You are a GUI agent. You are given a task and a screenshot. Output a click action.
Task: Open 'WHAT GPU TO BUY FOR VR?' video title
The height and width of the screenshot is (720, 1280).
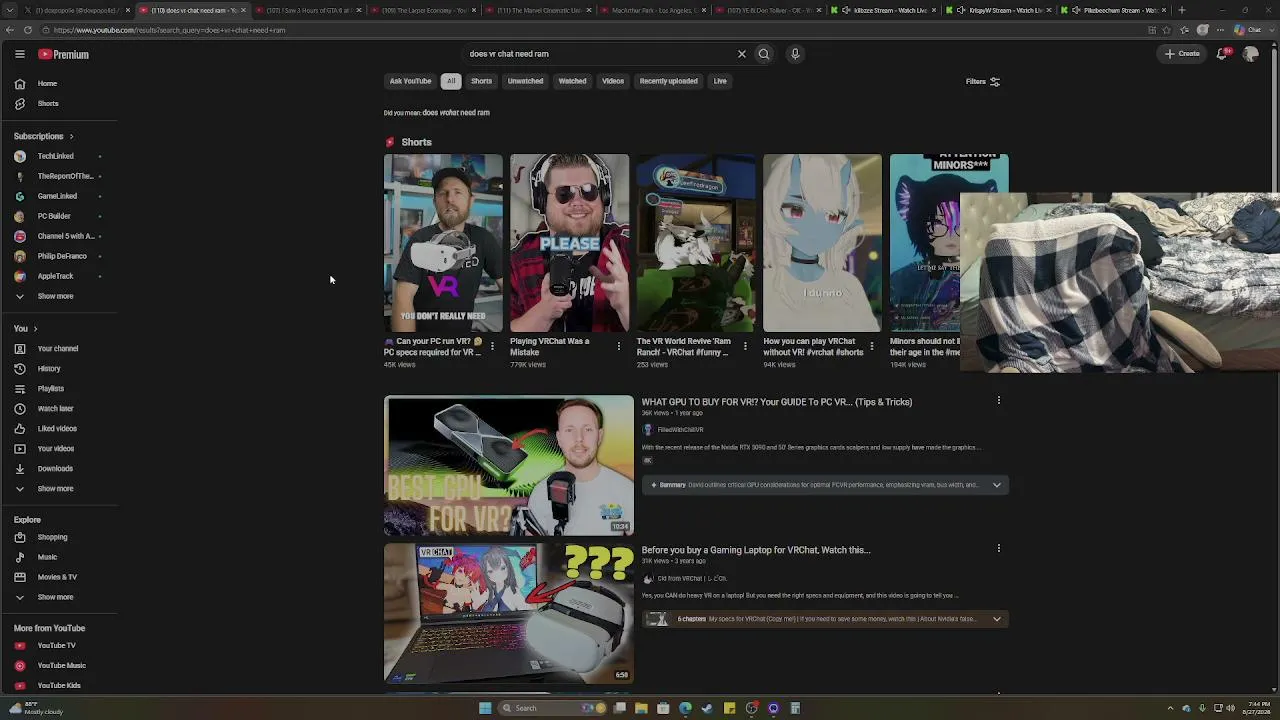pos(776,402)
